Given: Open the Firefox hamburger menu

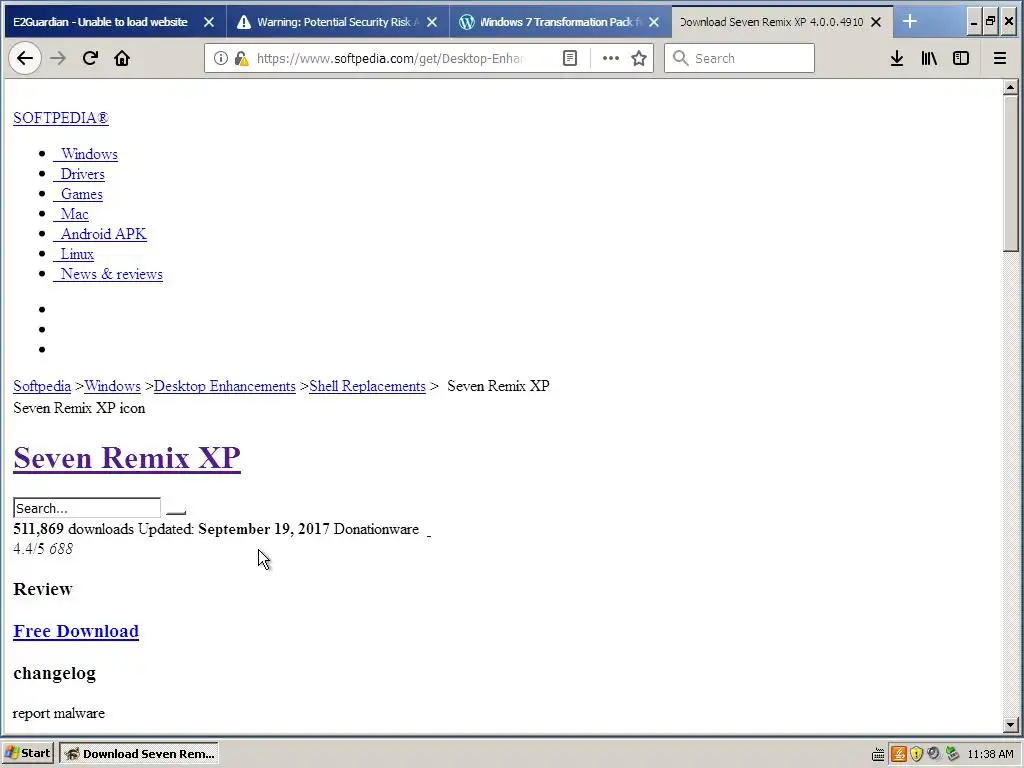Looking at the screenshot, I should pos(1000,58).
